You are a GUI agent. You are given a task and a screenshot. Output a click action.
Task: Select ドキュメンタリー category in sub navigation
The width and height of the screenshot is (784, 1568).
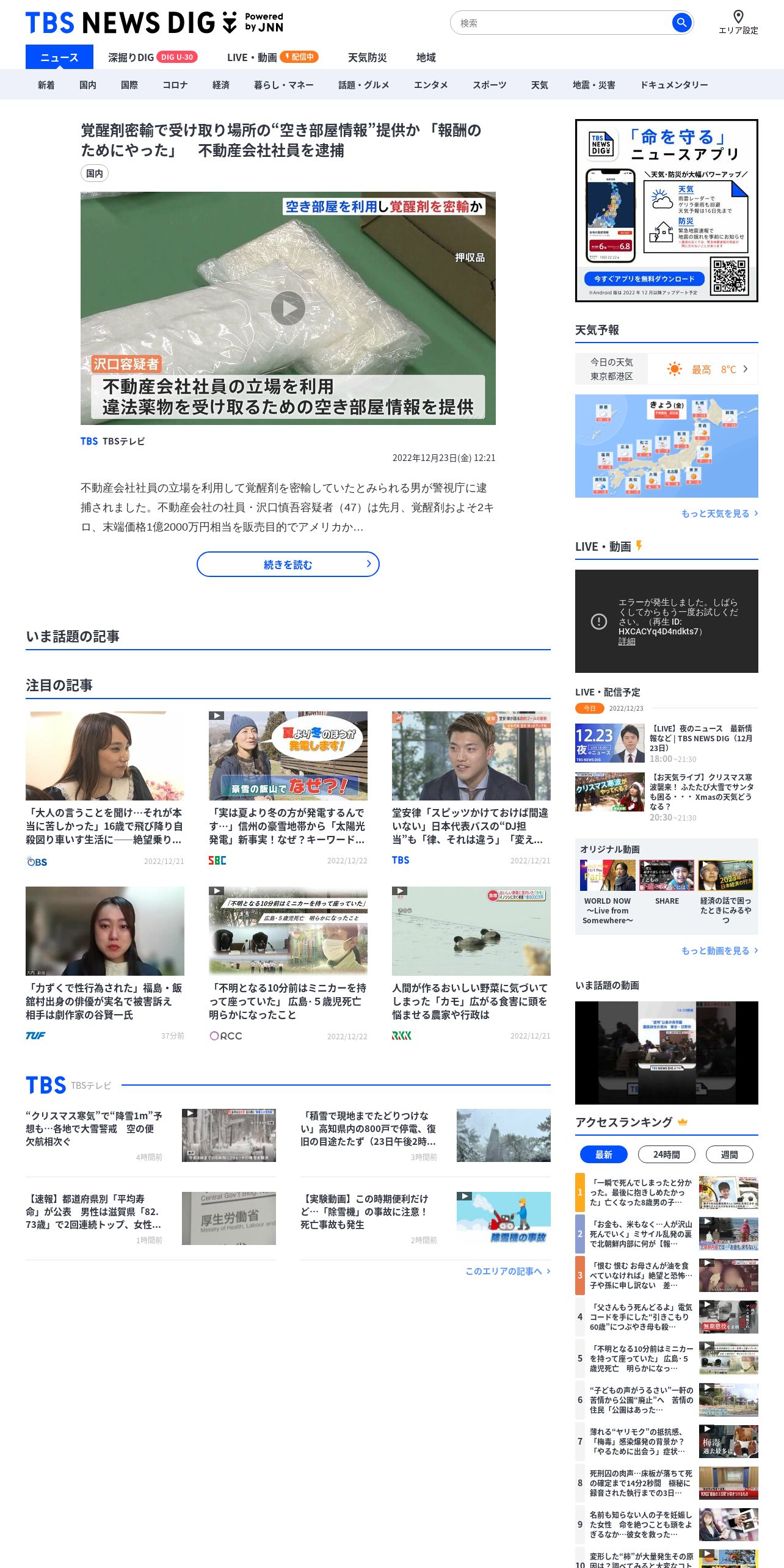point(673,85)
